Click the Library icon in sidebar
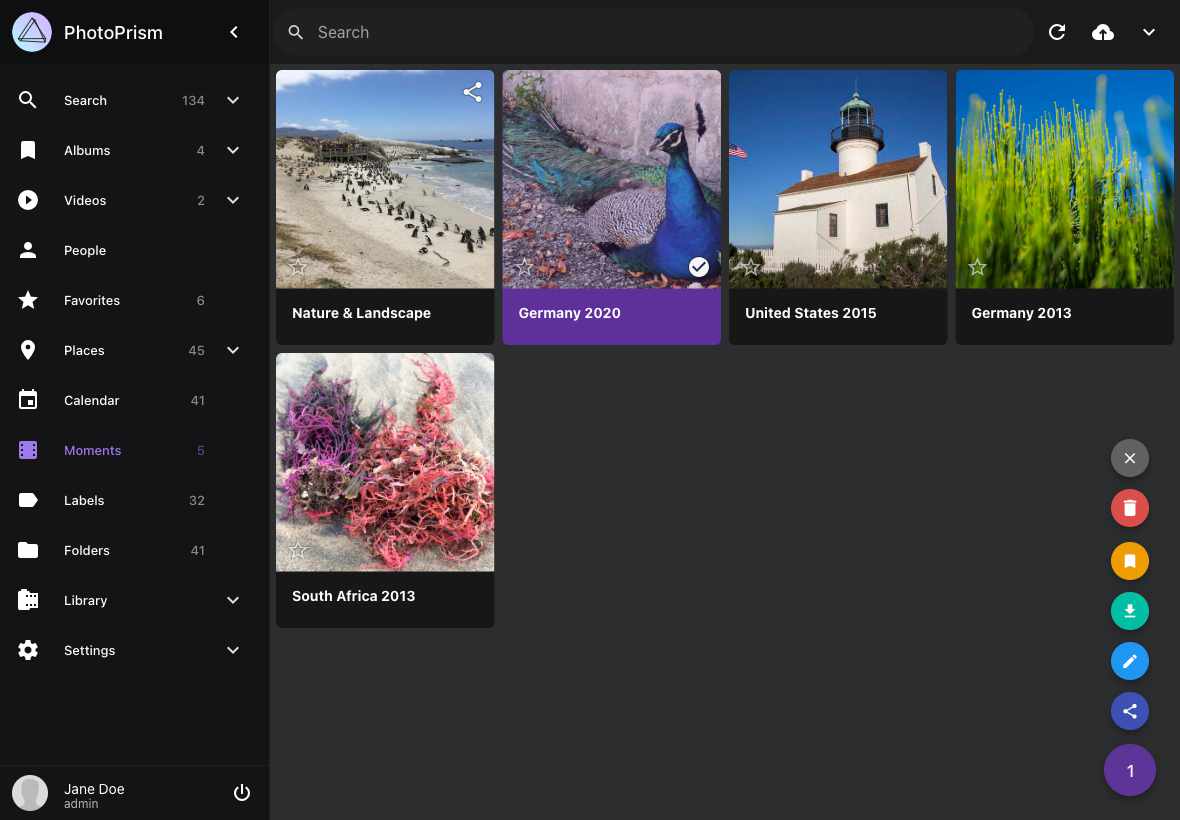This screenshot has width=1180, height=820. (28, 600)
